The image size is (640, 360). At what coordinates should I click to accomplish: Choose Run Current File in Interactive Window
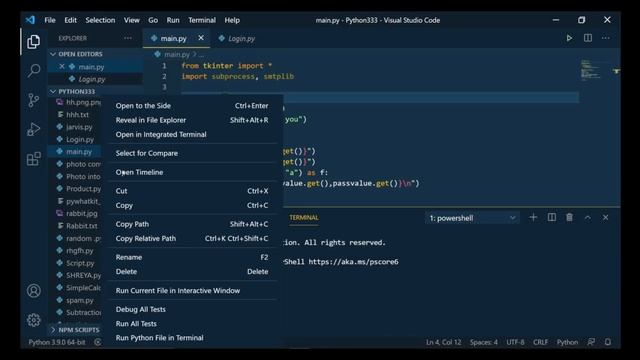coord(192,291)
